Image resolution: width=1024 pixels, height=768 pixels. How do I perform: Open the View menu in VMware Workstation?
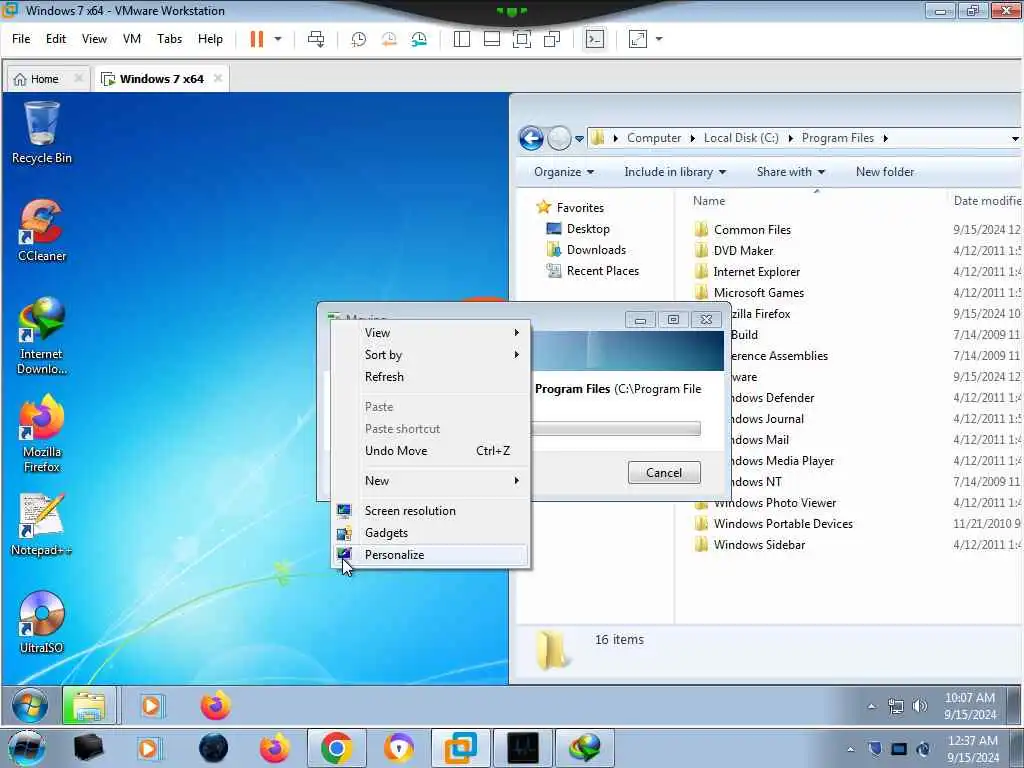pos(94,39)
